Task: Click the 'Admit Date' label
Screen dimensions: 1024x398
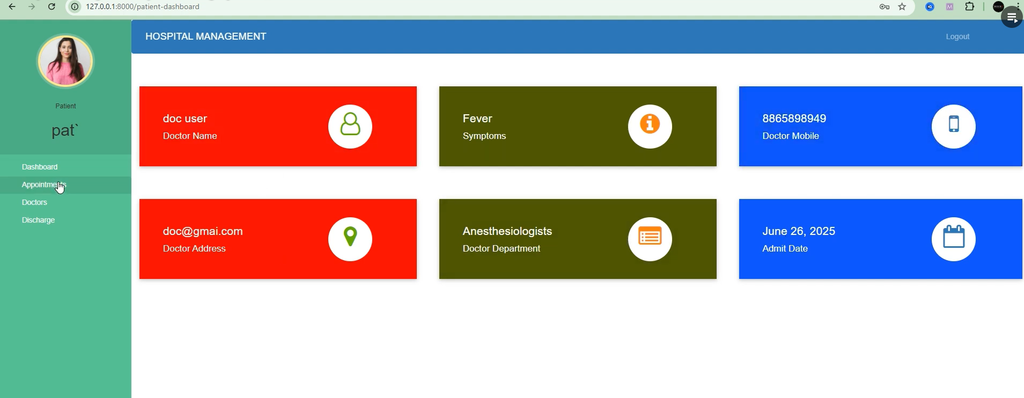Action: click(785, 249)
